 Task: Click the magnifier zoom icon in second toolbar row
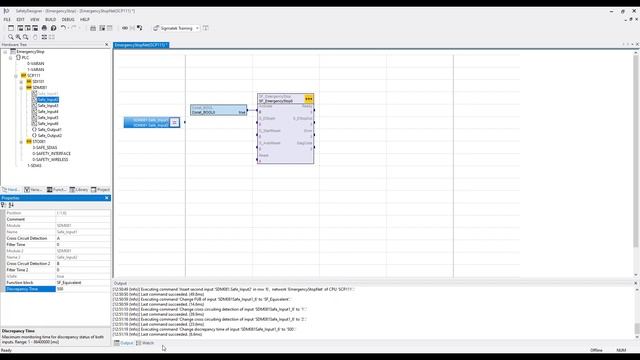(x=11, y=37)
